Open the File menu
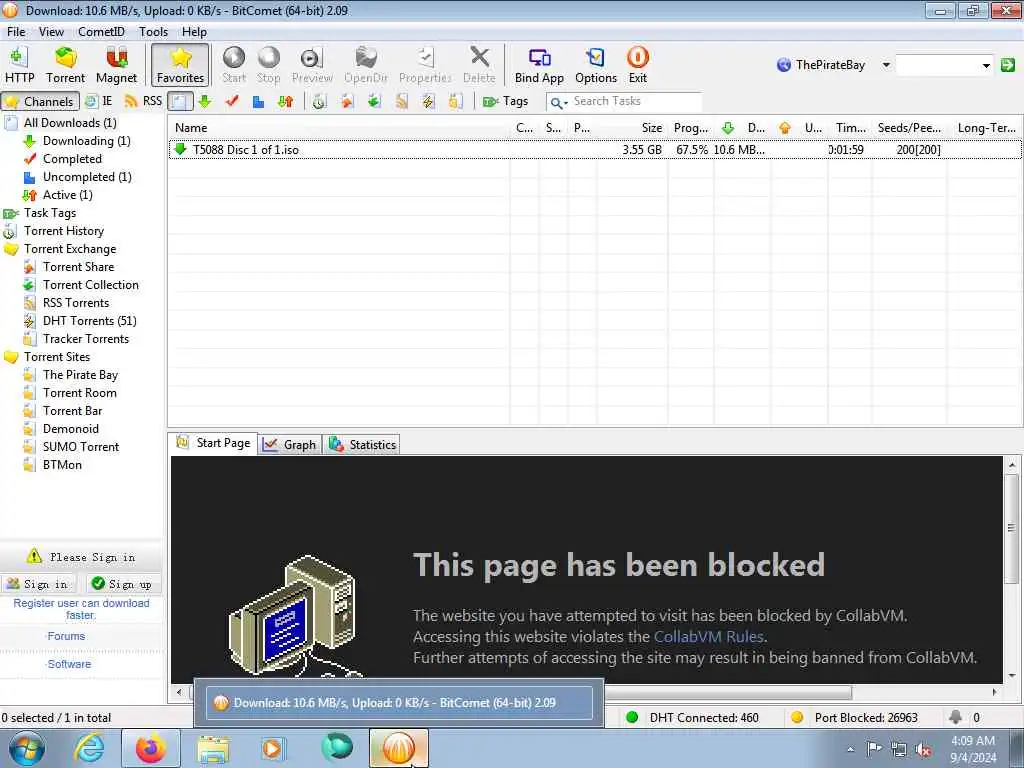1024x768 pixels. click(16, 31)
